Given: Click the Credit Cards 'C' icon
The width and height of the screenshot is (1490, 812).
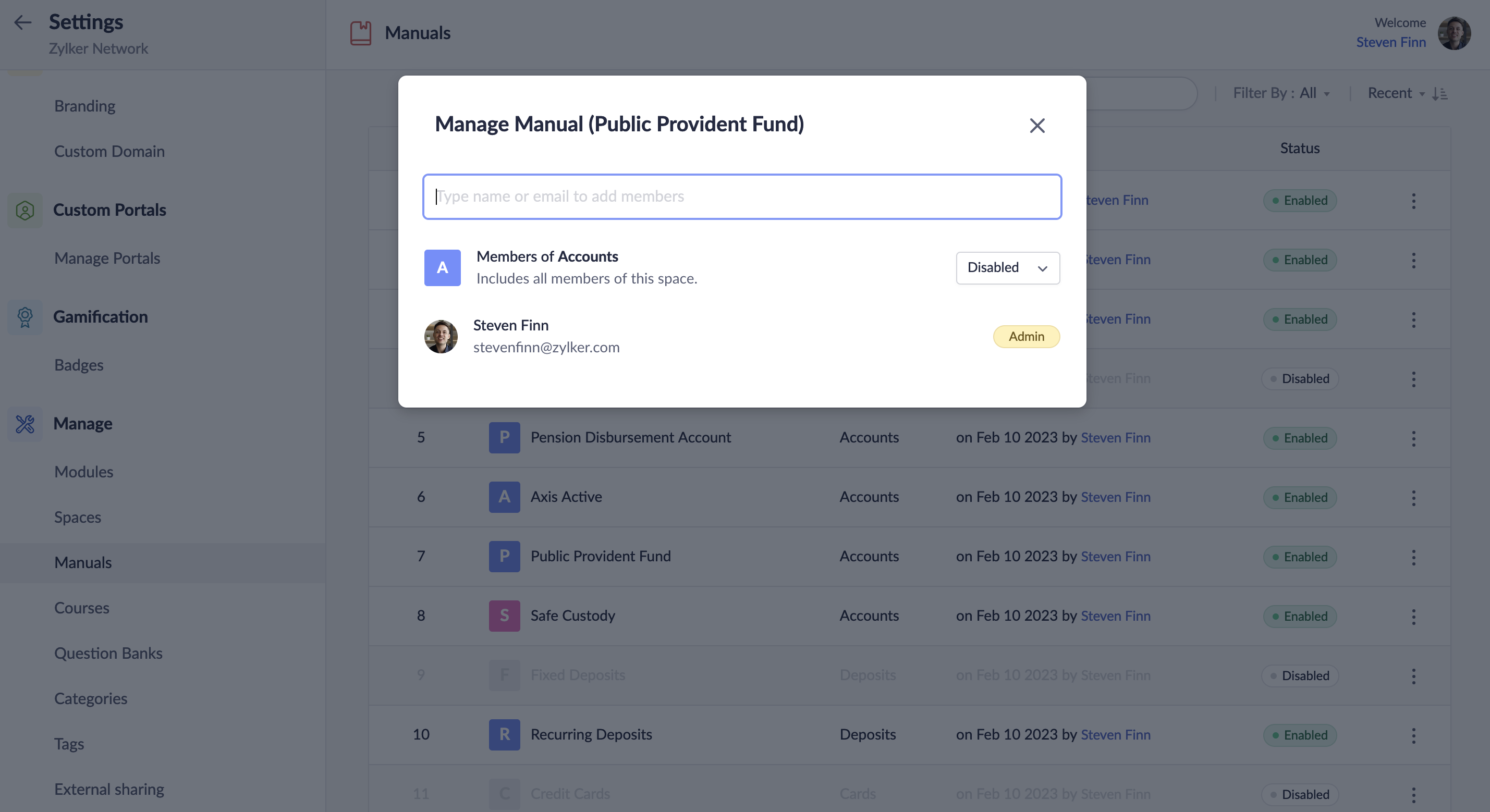Looking at the screenshot, I should pyautogui.click(x=504, y=794).
